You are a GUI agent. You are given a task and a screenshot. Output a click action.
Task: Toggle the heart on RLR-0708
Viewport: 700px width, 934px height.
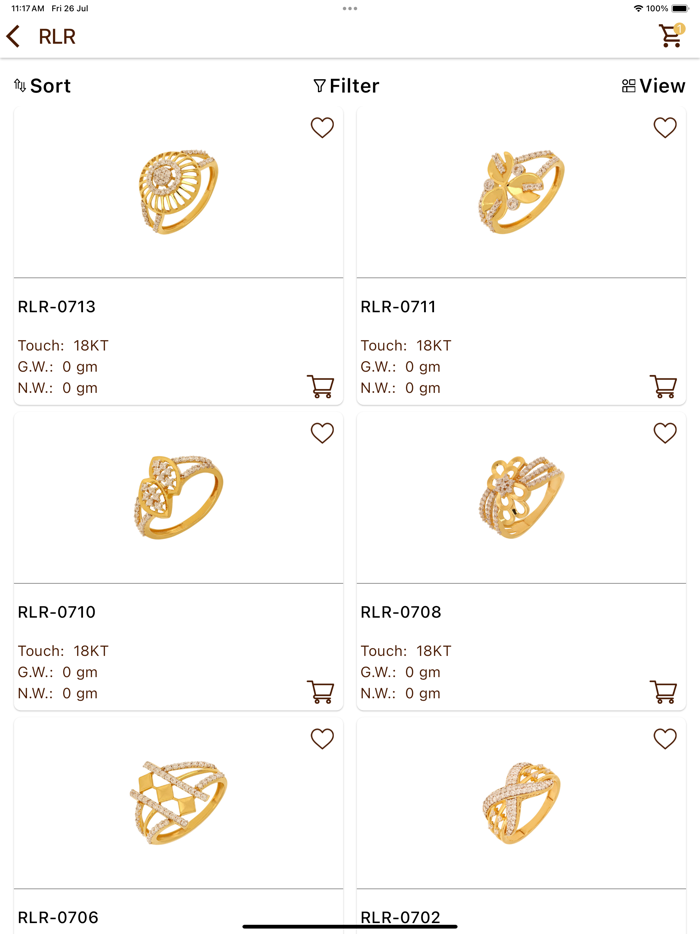[664, 433]
